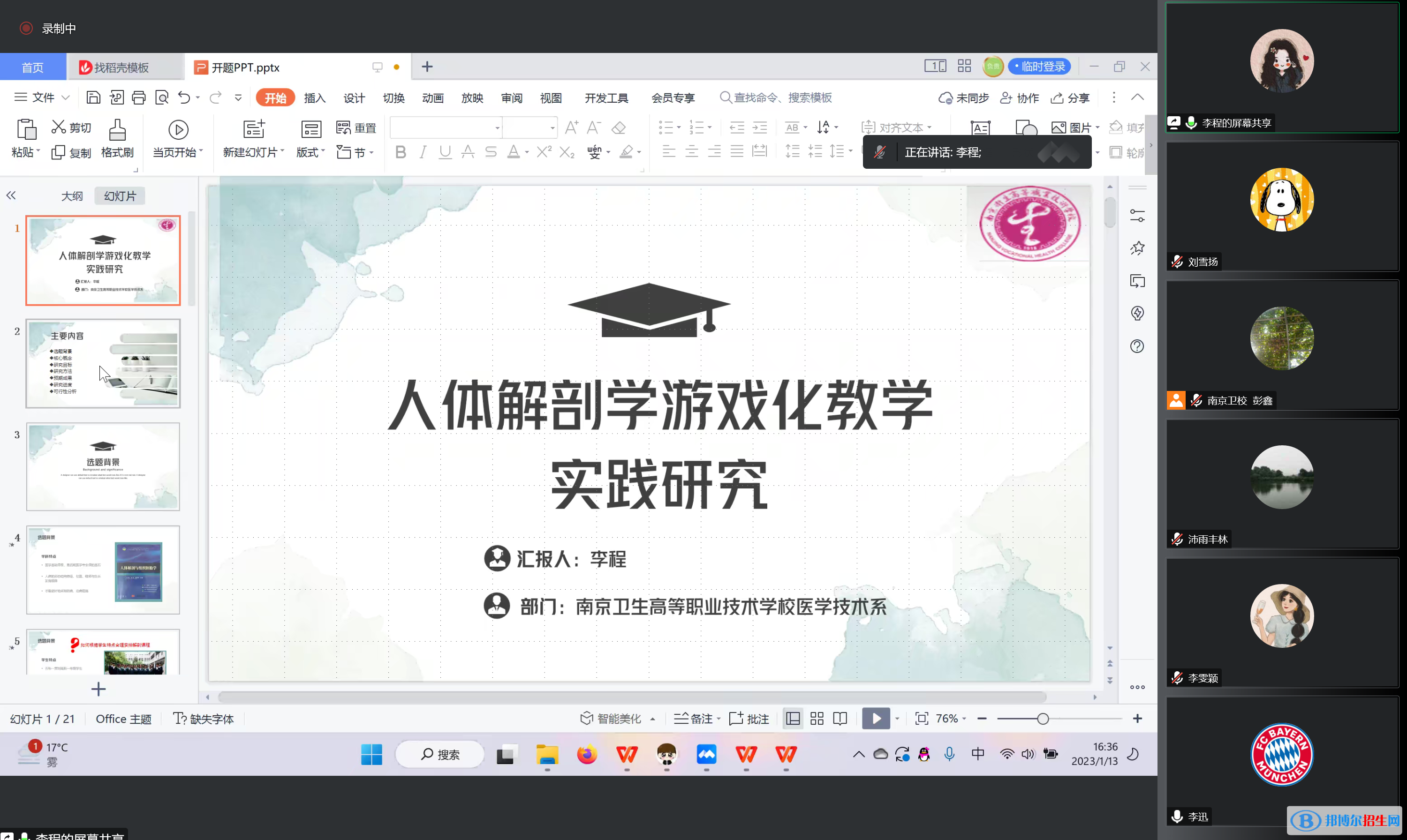Click the star icon in right sidebar

pos(1137,248)
